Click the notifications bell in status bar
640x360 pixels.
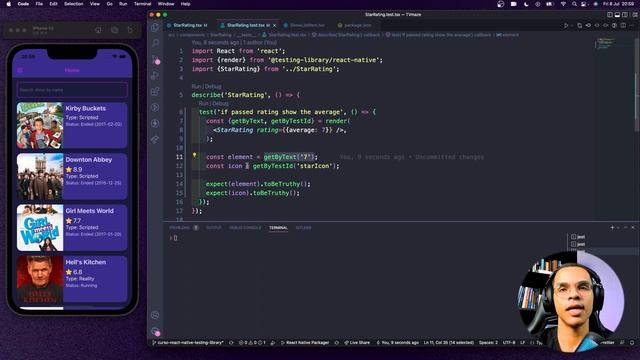632,343
